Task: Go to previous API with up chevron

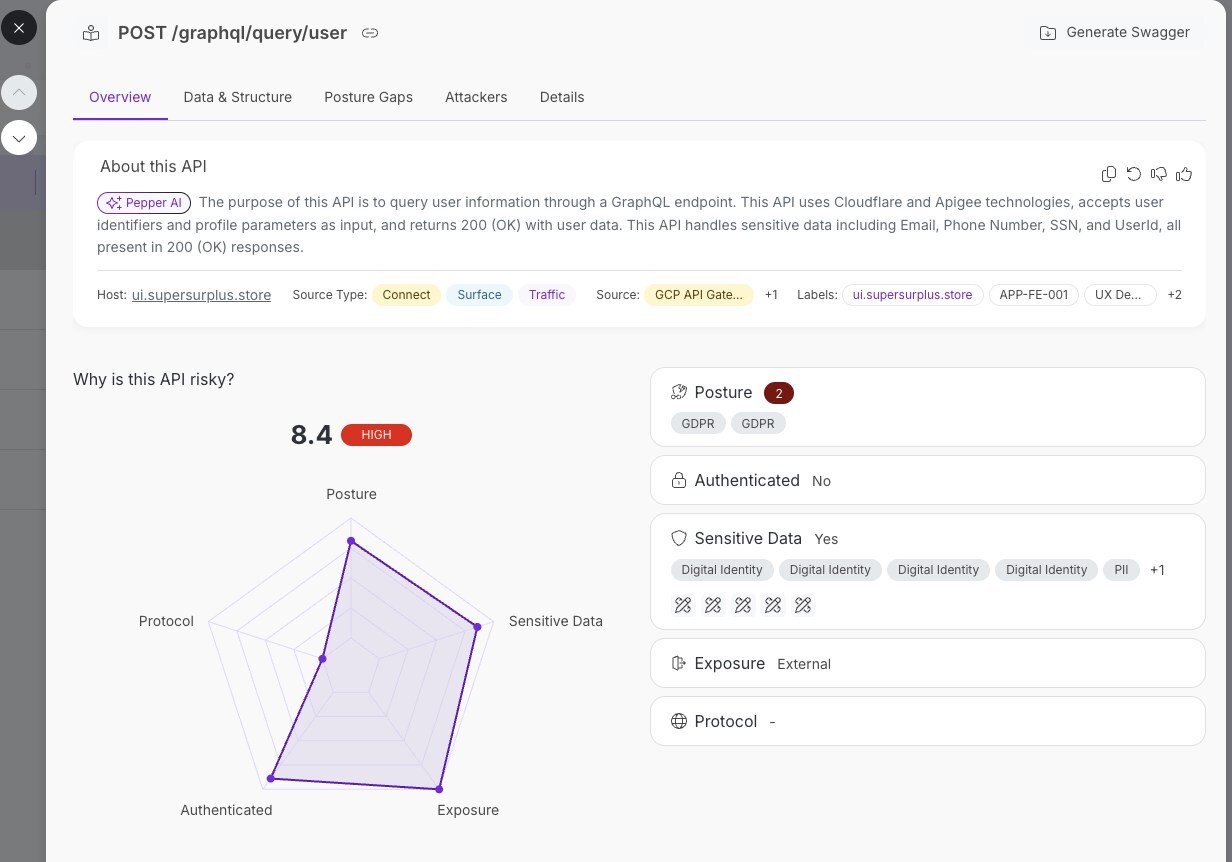Action: coord(19,92)
